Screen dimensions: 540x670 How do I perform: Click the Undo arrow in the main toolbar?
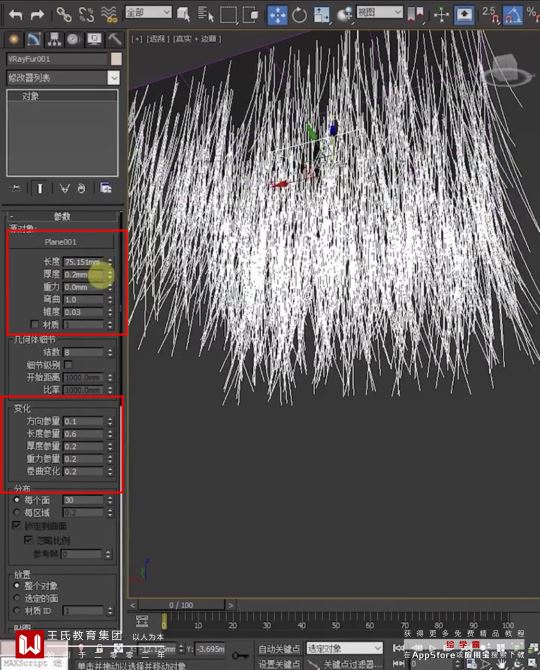(x=15, y=15)
